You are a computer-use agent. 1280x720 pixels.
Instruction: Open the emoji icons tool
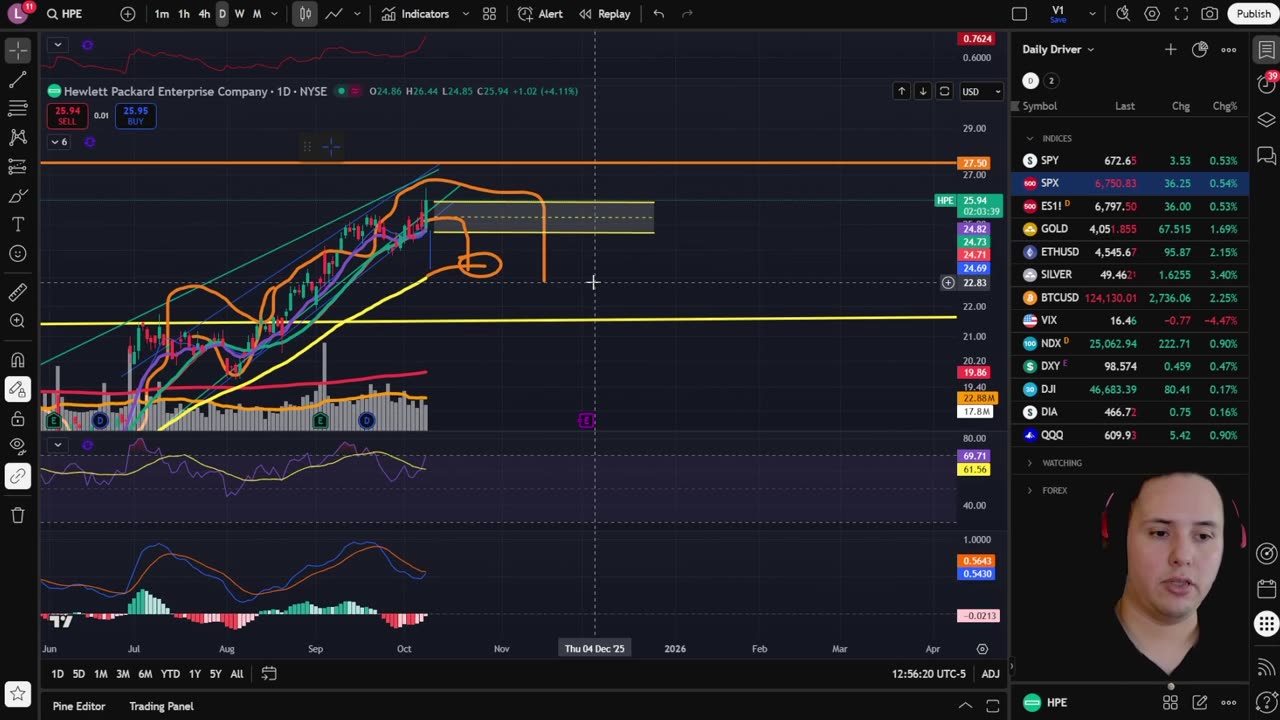(x=18, y=253)
